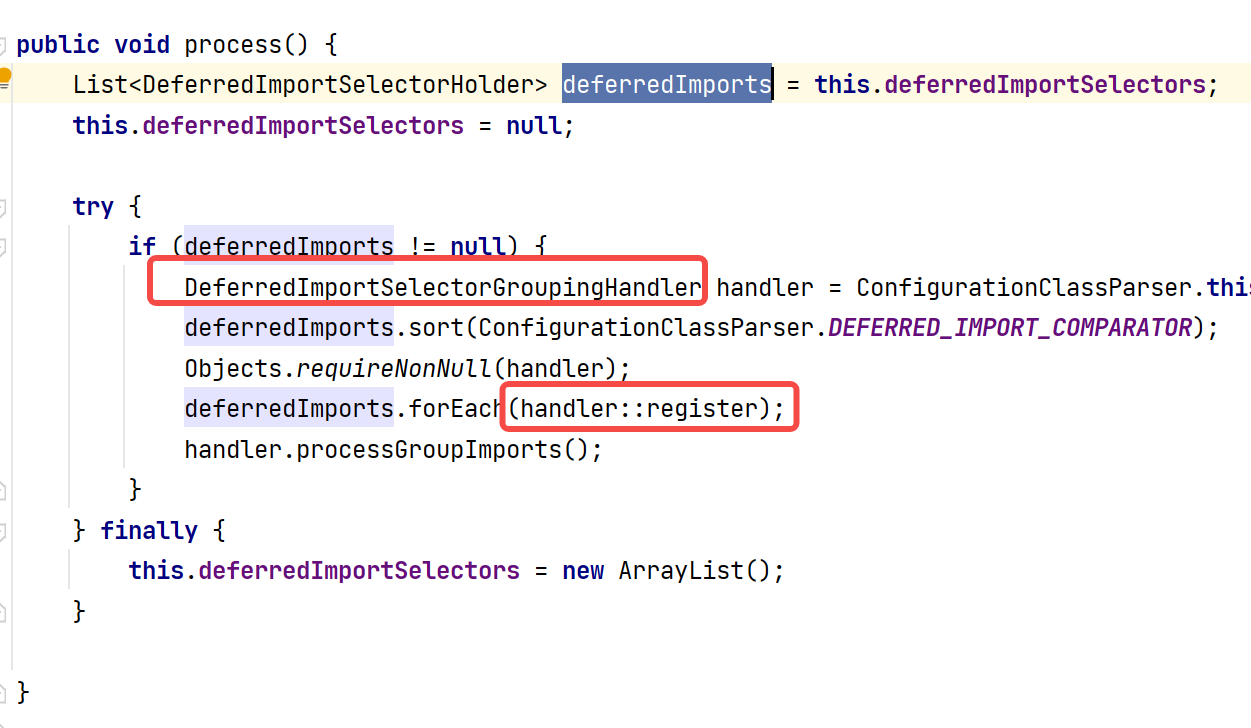This screenshot has height=728, width=1251.
Task: Click the 'requireNonNull' method call
Action: (394, 369)
